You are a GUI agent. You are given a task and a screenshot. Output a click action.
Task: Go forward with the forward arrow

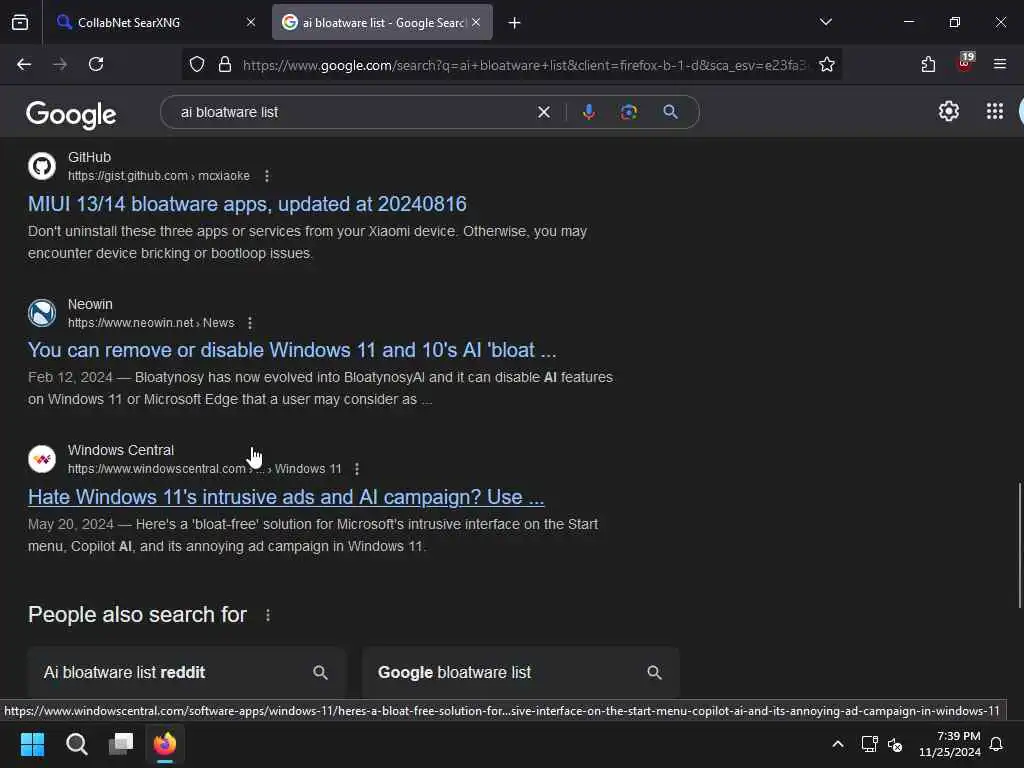point(60,64)
